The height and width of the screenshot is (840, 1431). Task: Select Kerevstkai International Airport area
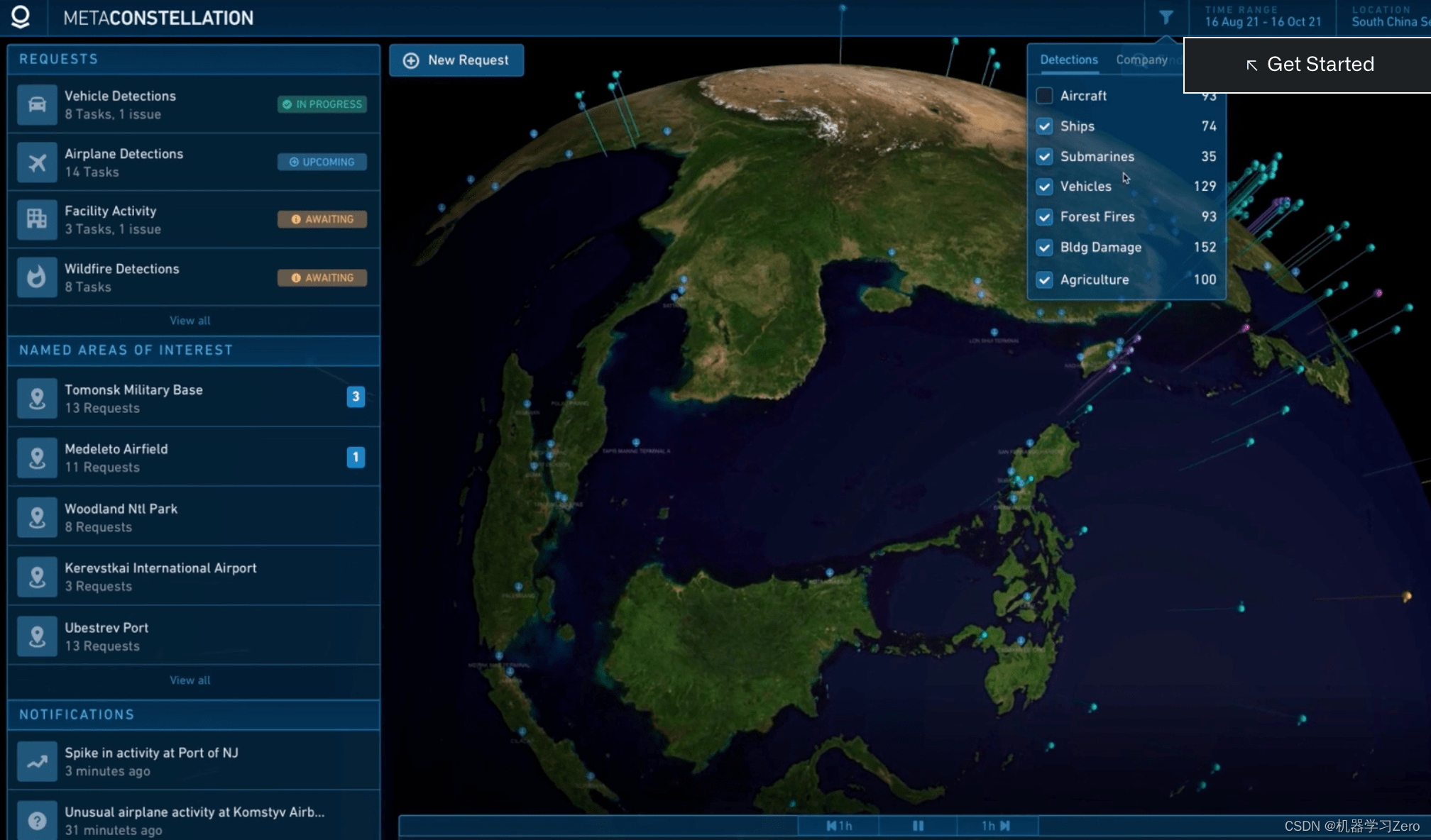tap(194, 577)
